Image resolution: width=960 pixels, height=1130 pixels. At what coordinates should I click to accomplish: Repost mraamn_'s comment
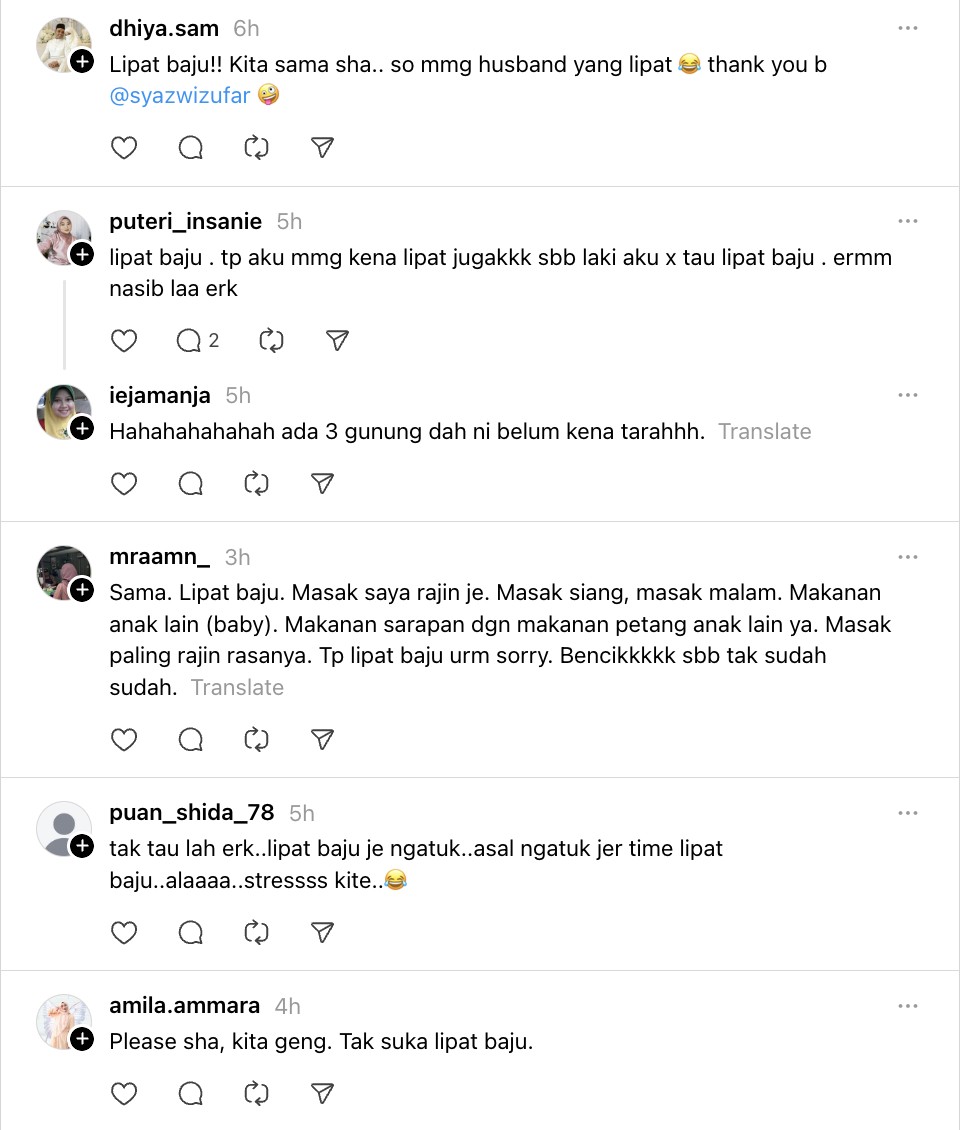point(256,740)
